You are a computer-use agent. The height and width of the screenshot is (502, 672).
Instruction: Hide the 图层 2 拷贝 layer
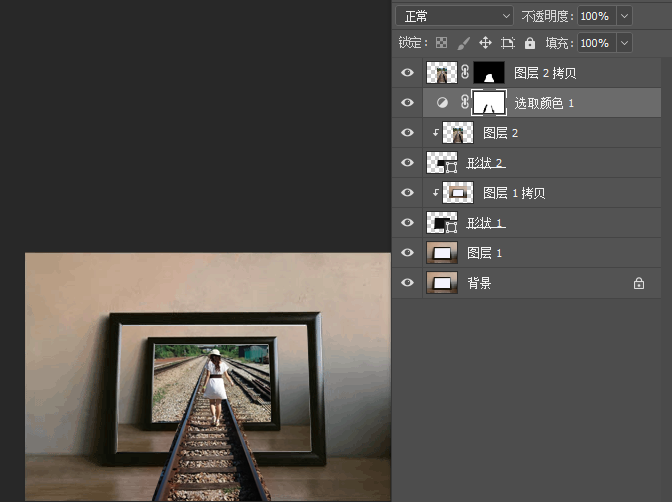click(407, 72)
